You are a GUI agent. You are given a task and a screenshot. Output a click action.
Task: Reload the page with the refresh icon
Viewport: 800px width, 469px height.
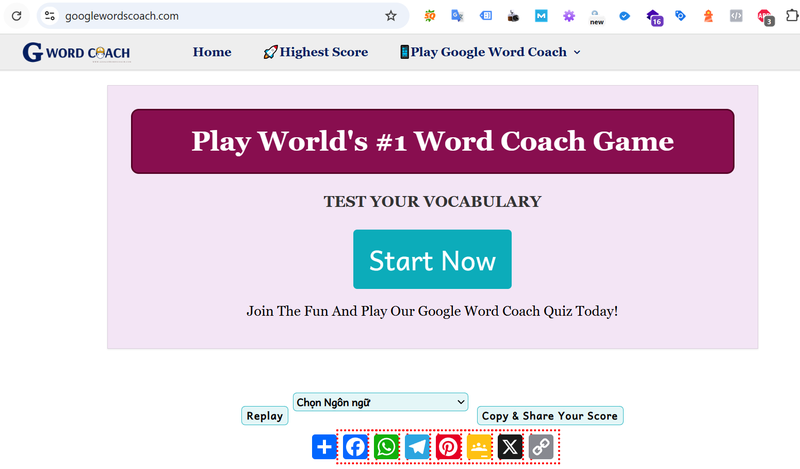(x=16, y=16)
